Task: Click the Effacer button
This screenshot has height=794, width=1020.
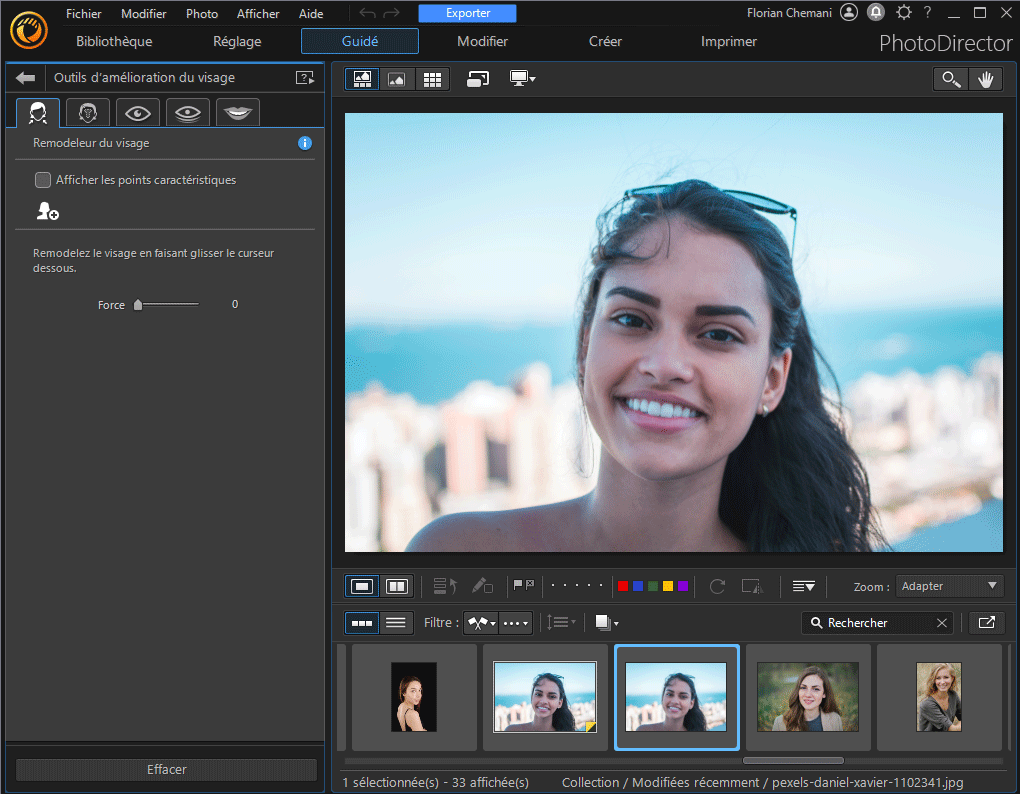Action: tap(166, 769)
